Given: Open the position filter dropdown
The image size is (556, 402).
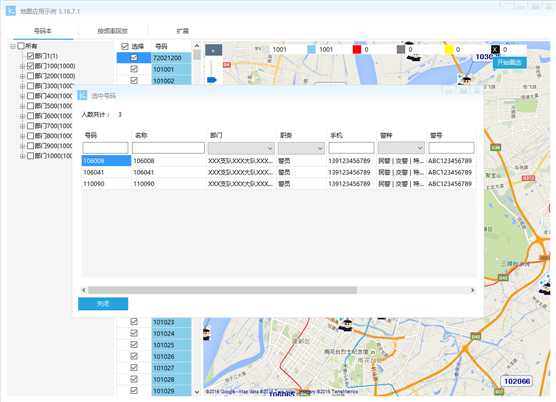Looking at the screenshot, I should pos(301,148).
